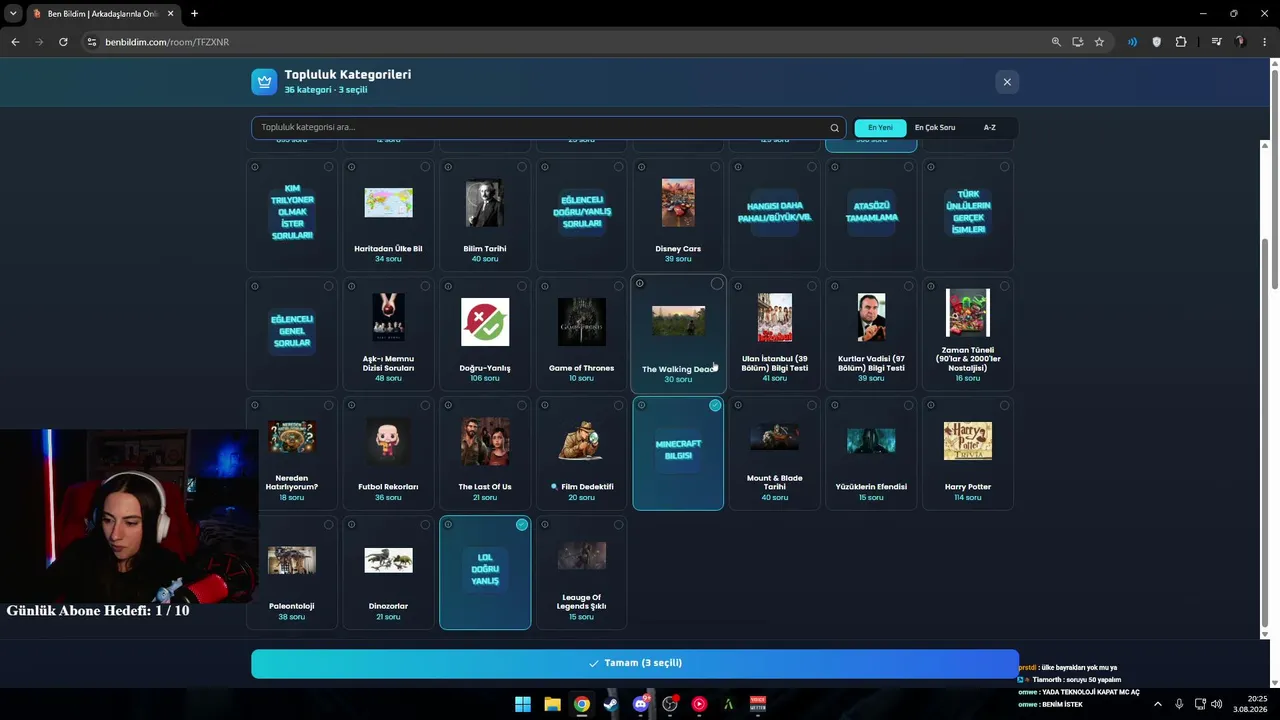
Task: Click the Yüzüklerin Efendisi thumbnail
Action: coord(871,441)
